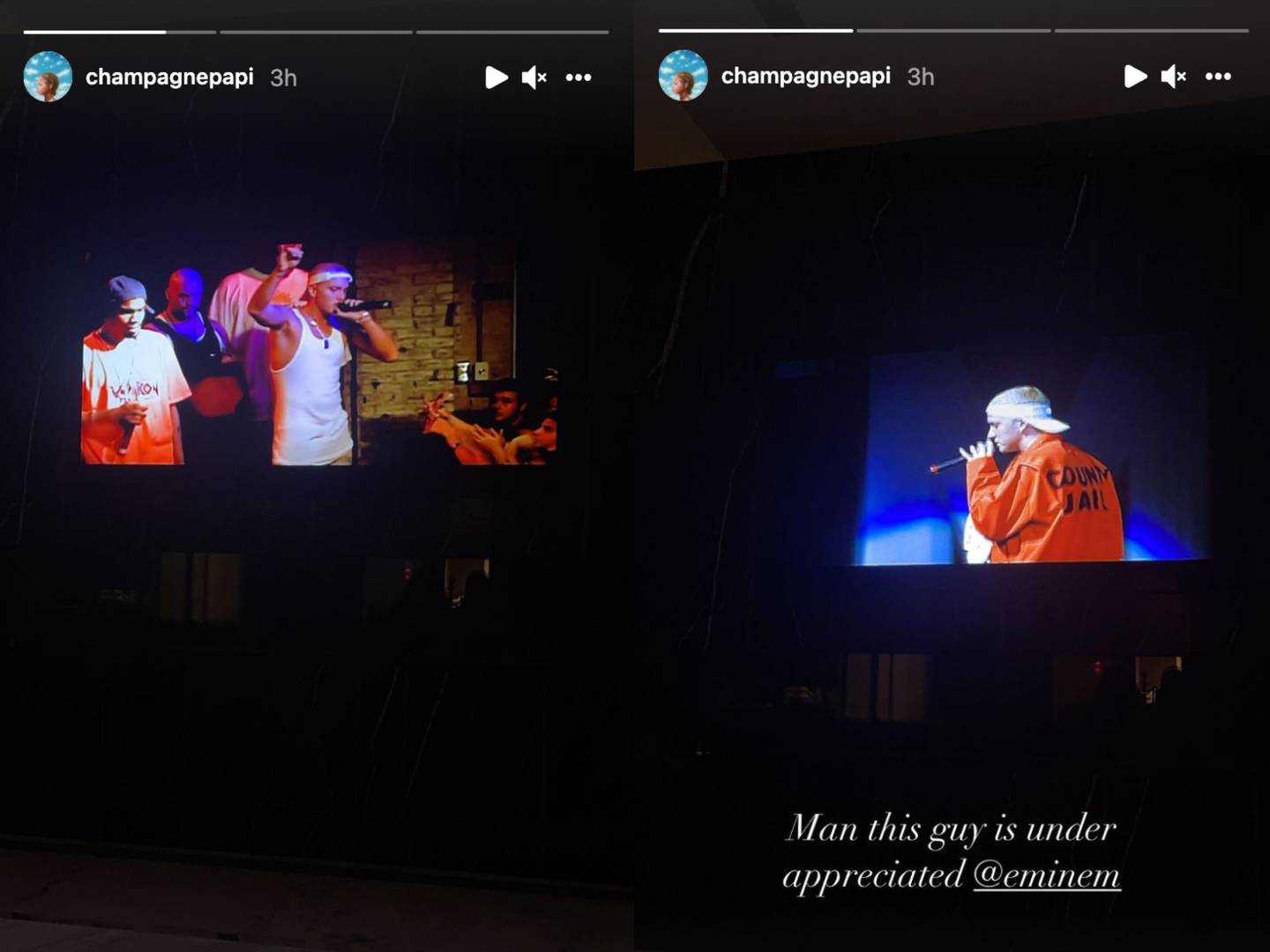Viewport: 1270px width, 952px height.
Task: Jump to second segment of right story progress
Action: tap(953, 31)
